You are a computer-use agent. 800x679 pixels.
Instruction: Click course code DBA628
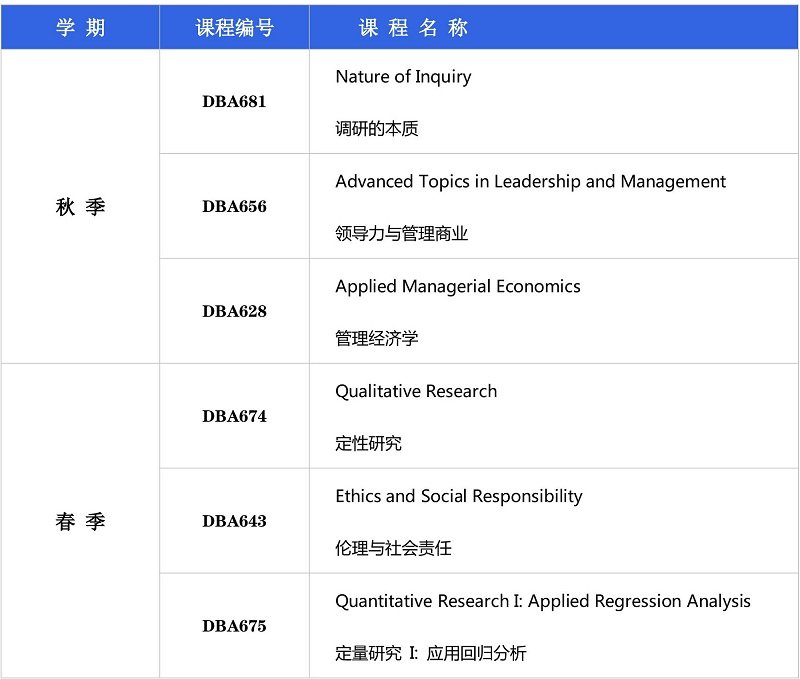pyautogui.click(x=235, y=311)
